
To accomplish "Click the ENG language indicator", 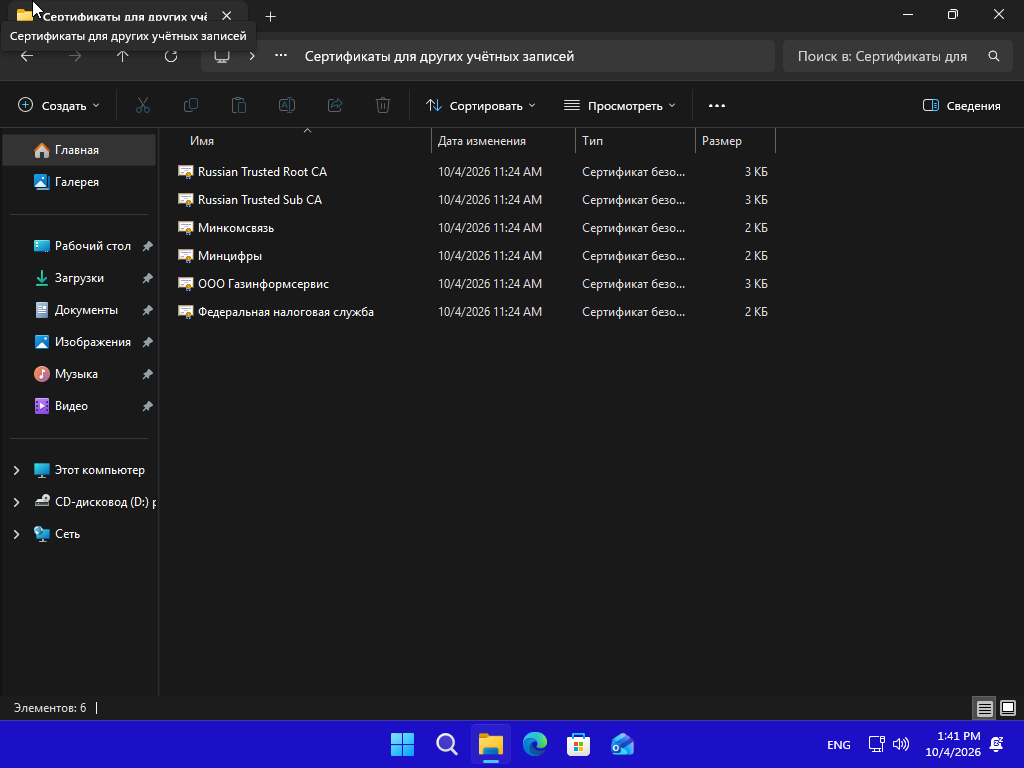I will 839,744.
